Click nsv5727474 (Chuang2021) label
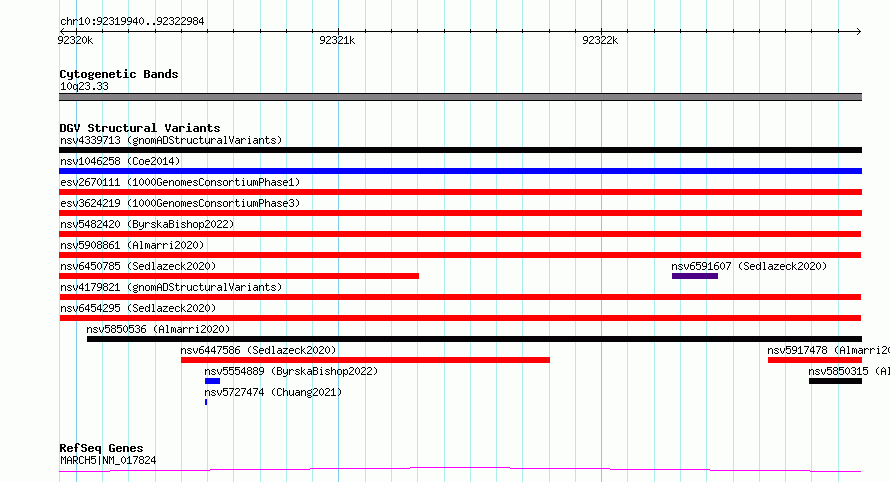This screenshot has width=890, height=482. [273, 392]
